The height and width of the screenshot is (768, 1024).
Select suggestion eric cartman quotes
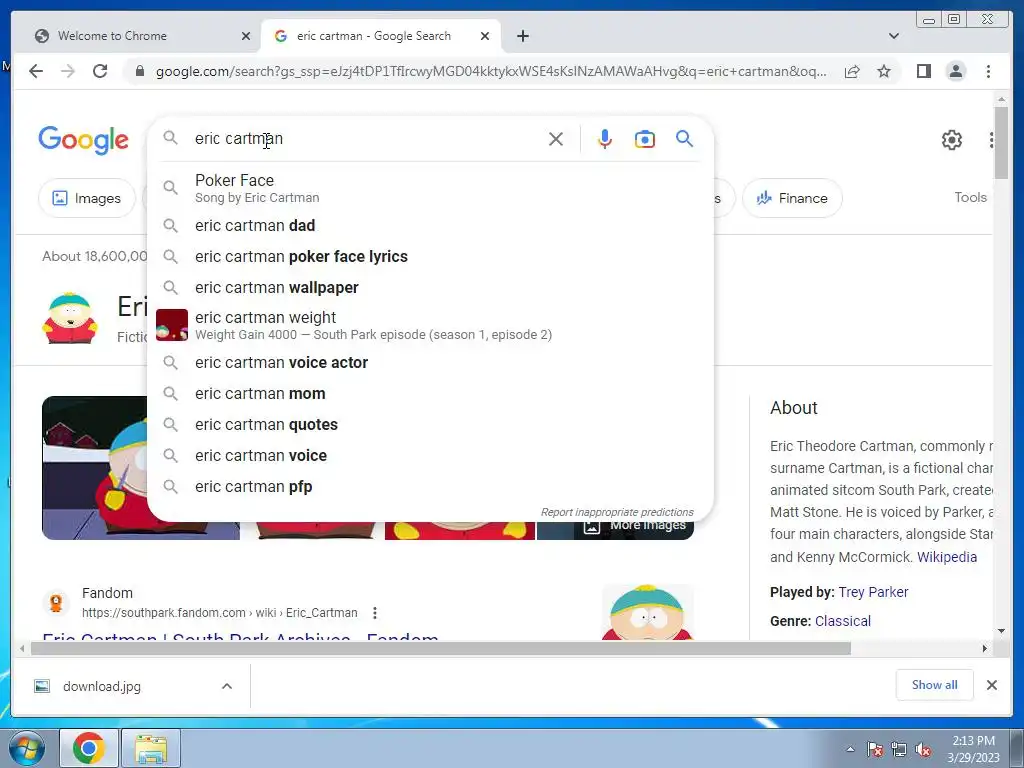point(430,424)
